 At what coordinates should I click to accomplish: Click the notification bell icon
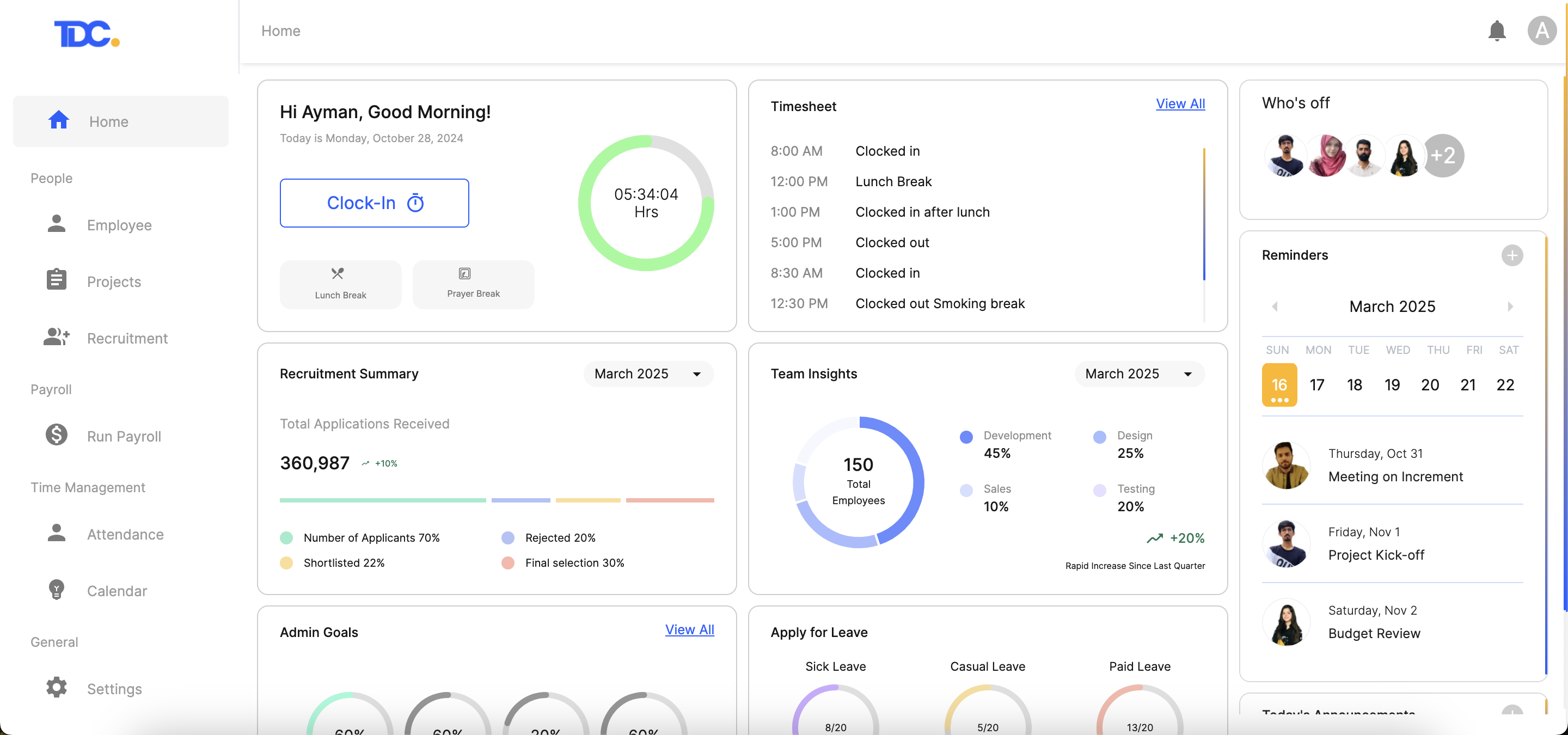(x=1496, y=31)
